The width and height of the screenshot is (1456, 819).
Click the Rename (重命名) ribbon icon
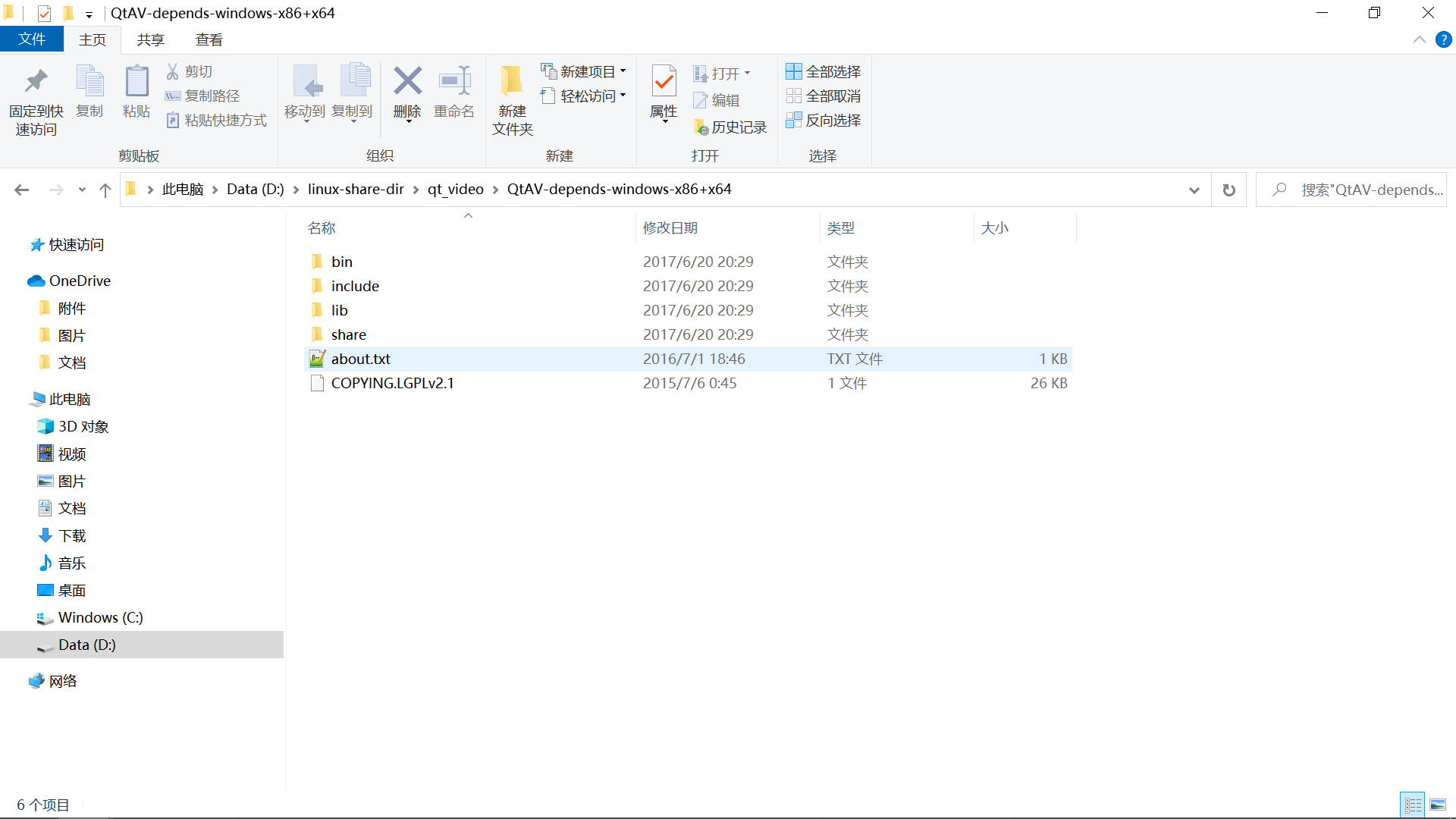pyautogui.click(x=454, y=82)
